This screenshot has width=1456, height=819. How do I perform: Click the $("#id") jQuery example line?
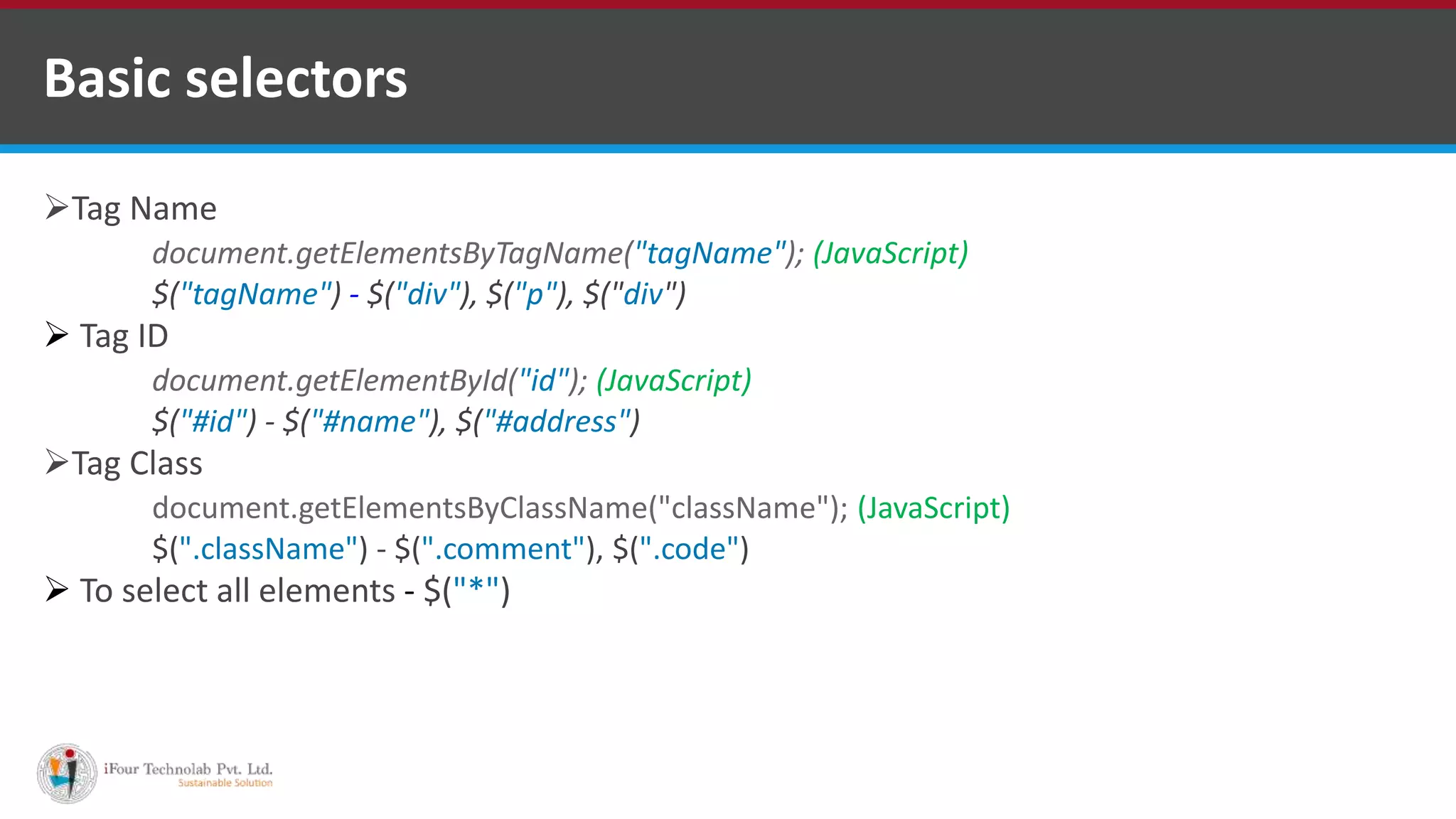pyautogui.click(x=396, y=422)
